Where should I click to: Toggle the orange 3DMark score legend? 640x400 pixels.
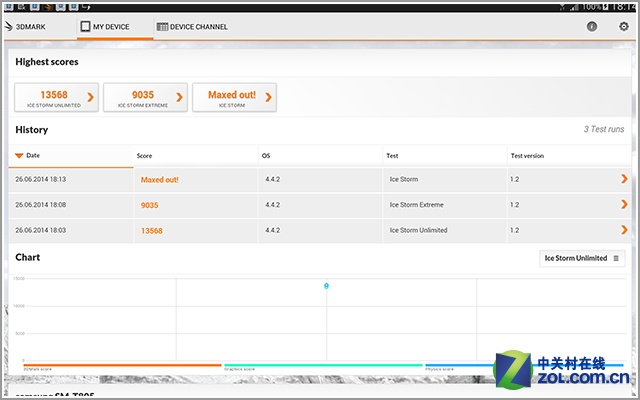pos(122,365)
